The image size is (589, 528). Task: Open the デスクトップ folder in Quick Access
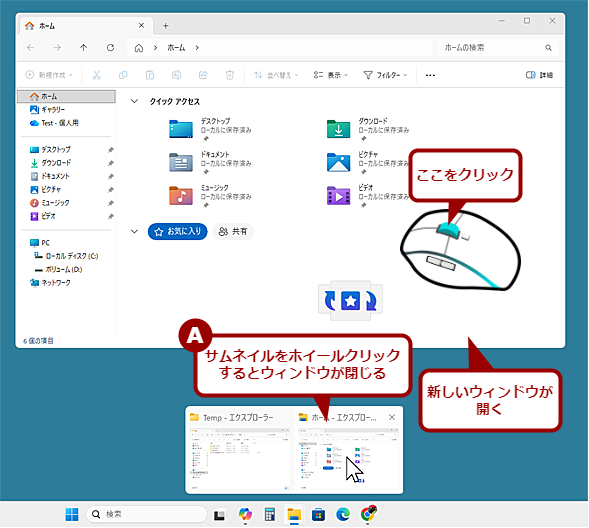click(x=210, y=130)
